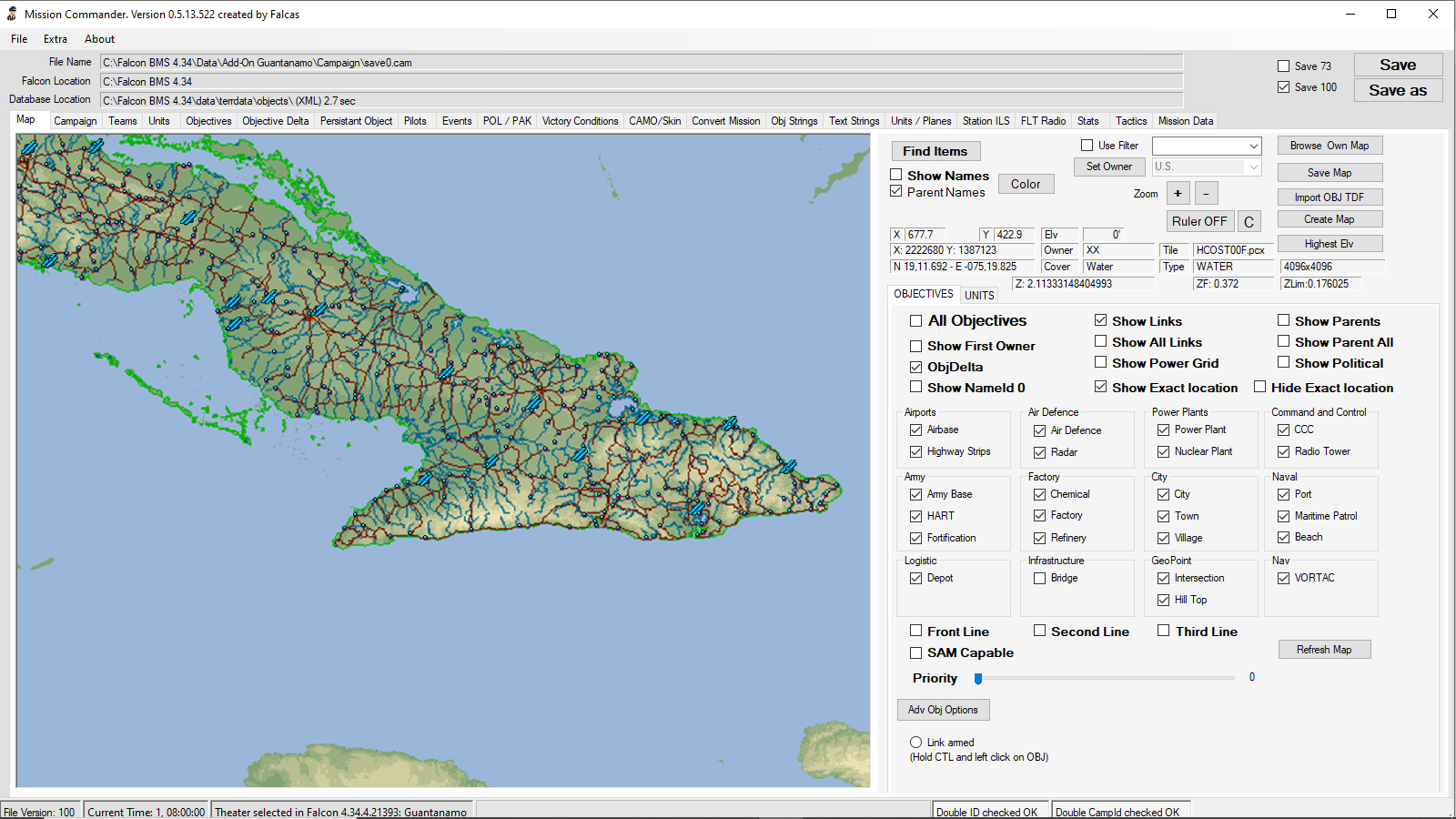Select the Link armed radio button

pos(916,743)
